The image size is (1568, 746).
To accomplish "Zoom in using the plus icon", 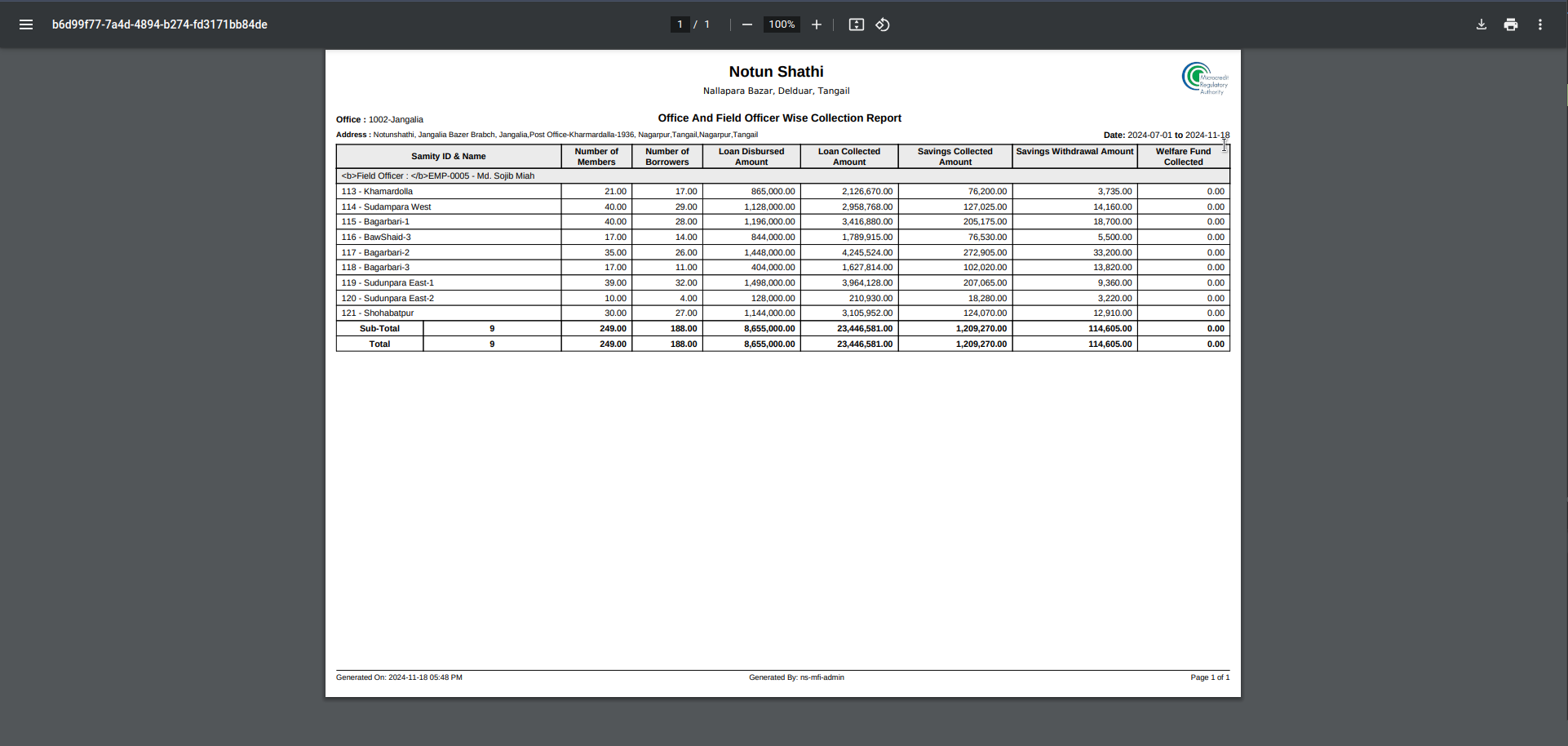I will 816,24.
